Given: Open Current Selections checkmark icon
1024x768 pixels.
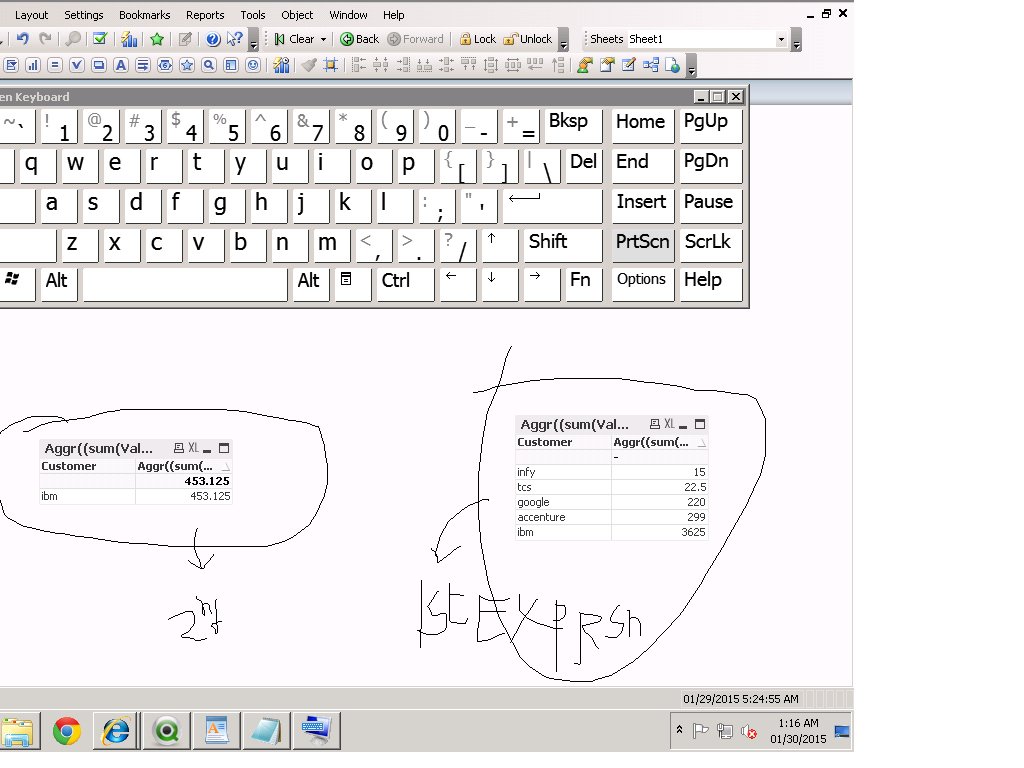Looking at the screenshot, I should [100, 39].
